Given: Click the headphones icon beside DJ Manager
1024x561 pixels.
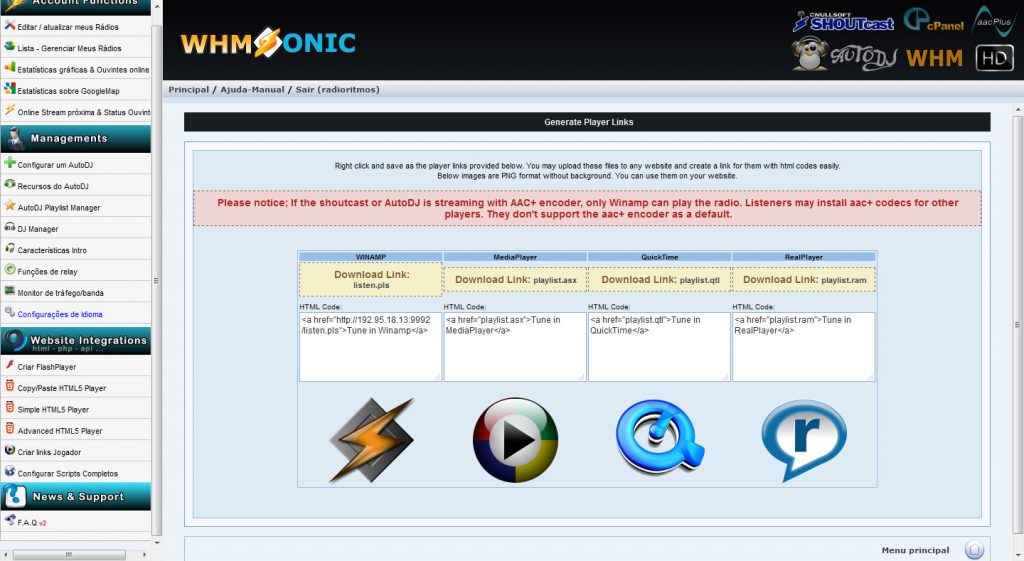Looking at the screenshot, I should click(9, 227).
